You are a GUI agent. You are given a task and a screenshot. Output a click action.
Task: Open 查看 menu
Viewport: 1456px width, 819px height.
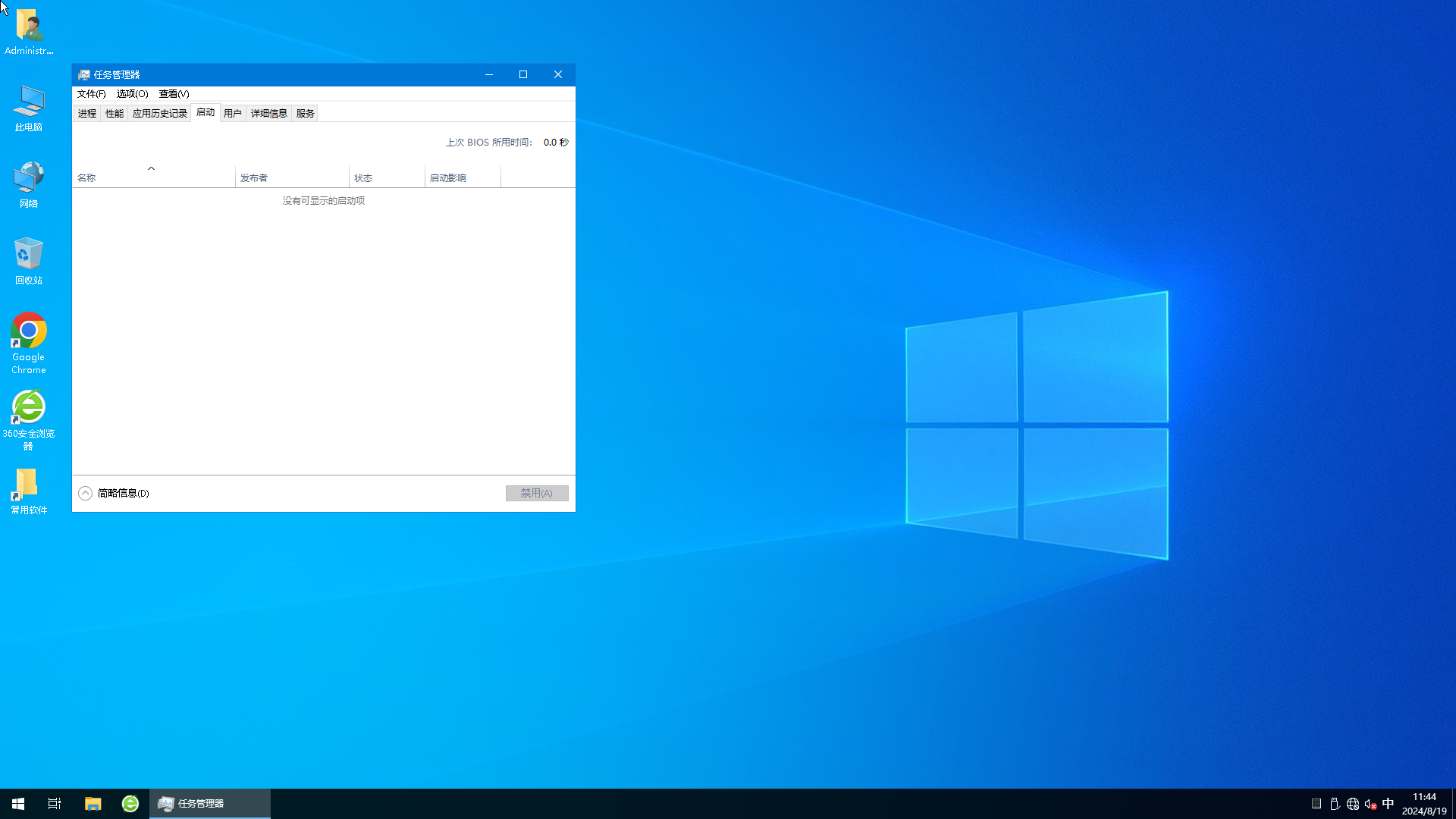click(x=173, y=94)
